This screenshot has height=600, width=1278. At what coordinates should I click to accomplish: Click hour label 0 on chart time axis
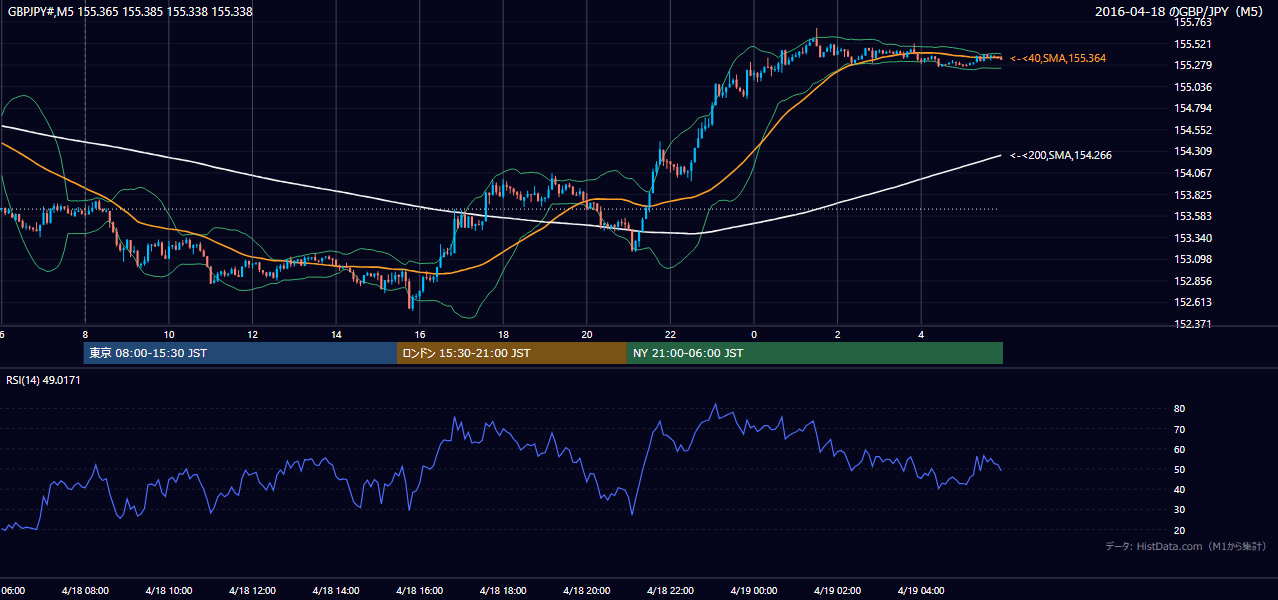[x=754, y=334]
